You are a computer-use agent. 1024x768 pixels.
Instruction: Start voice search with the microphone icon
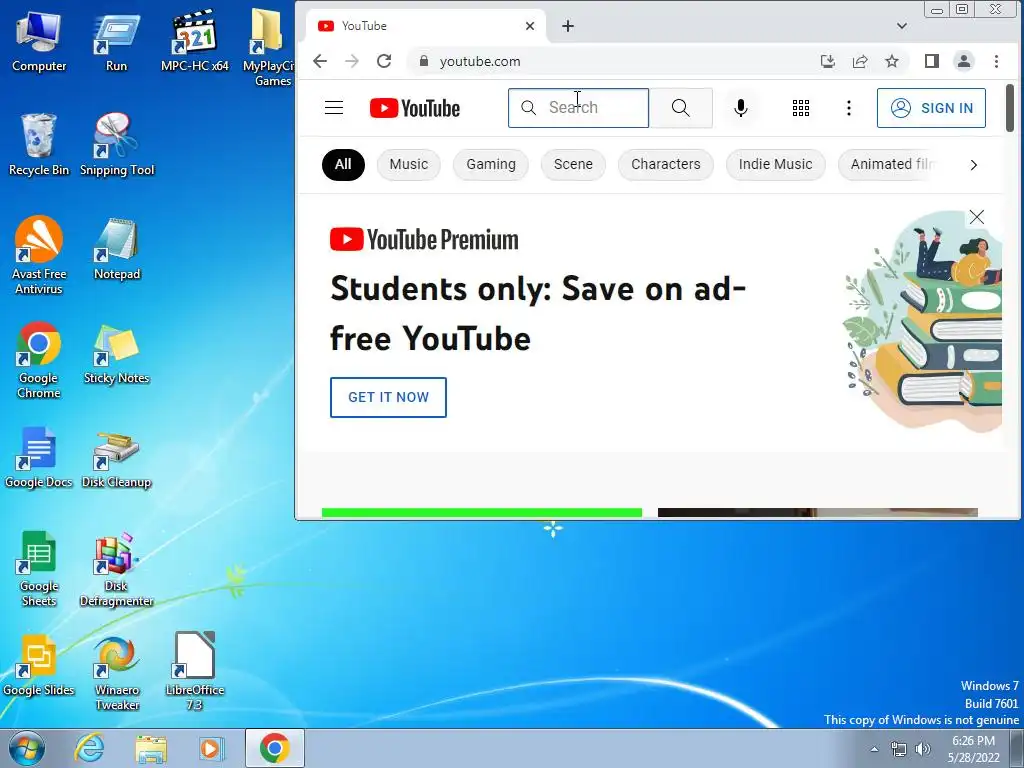point(741,108)
